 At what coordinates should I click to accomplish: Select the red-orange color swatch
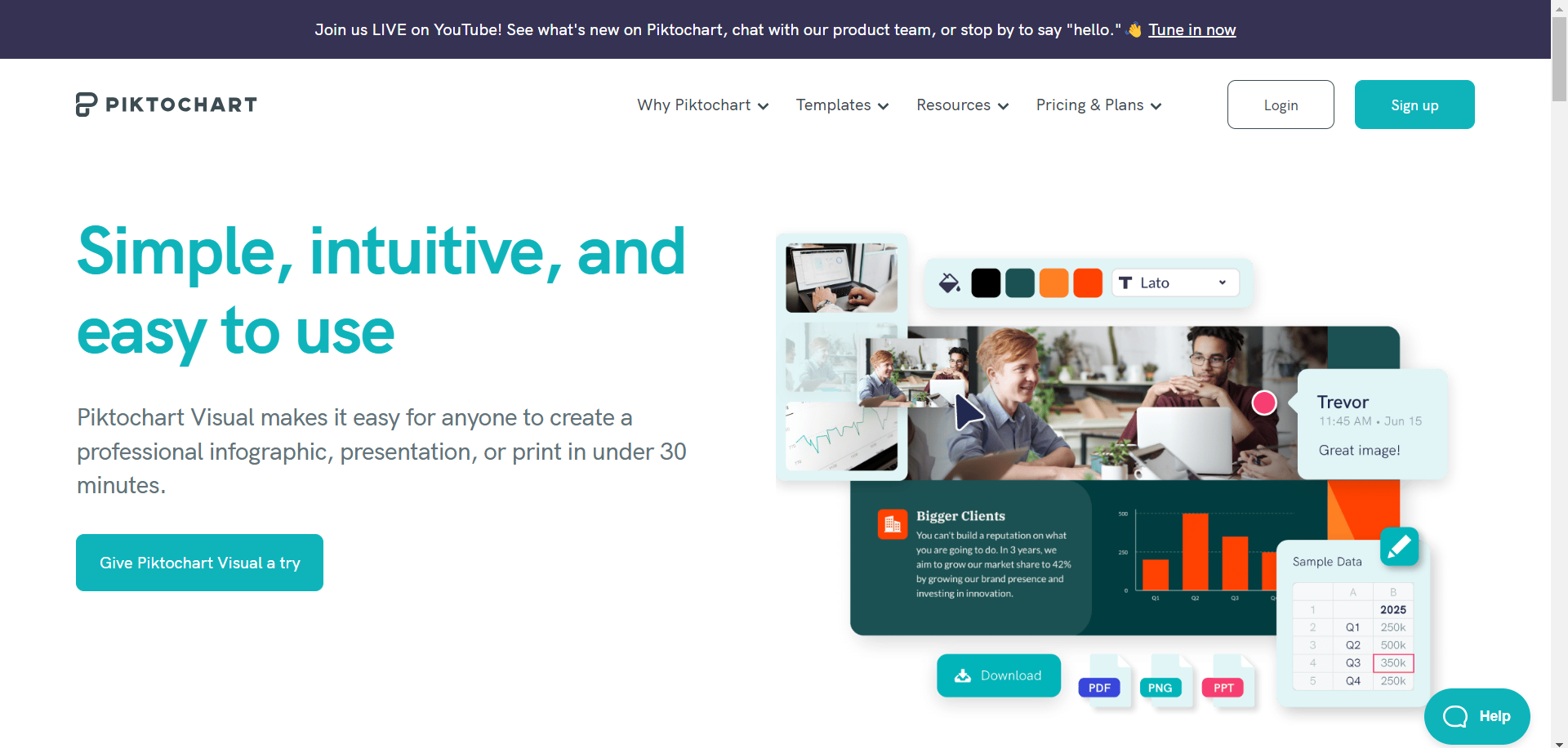point(1088,283)
